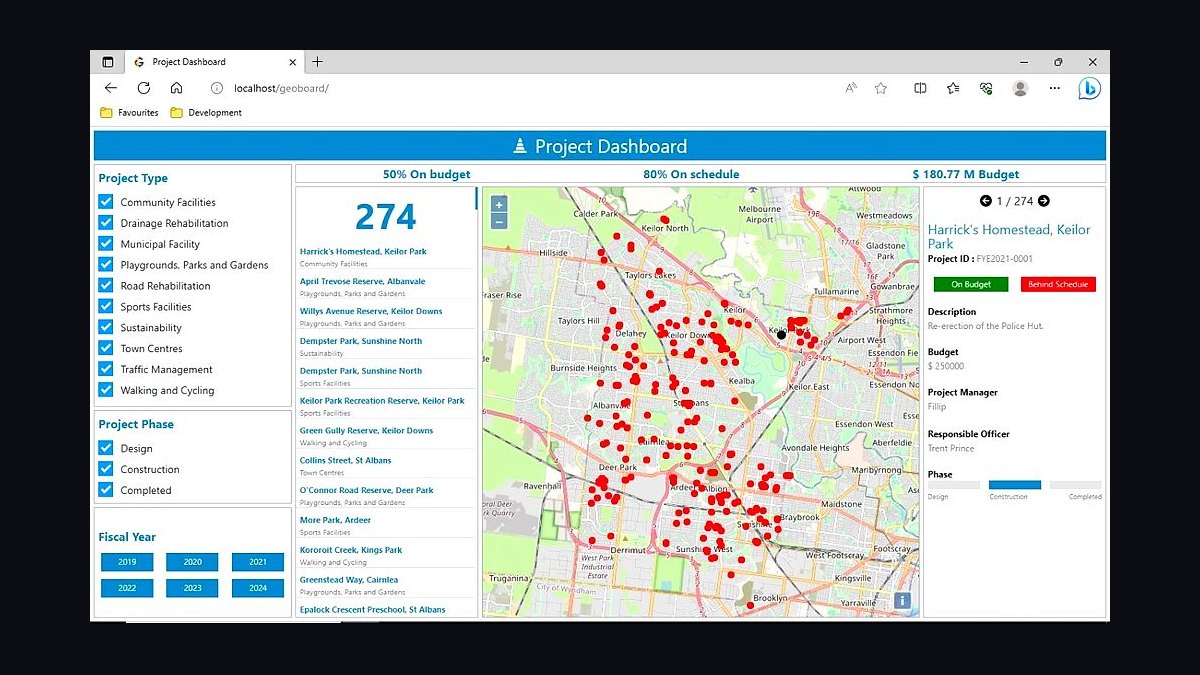Open O'Connor Road Reserve, Deer Park project
The image size is (1200, 675).
(366, 490)
